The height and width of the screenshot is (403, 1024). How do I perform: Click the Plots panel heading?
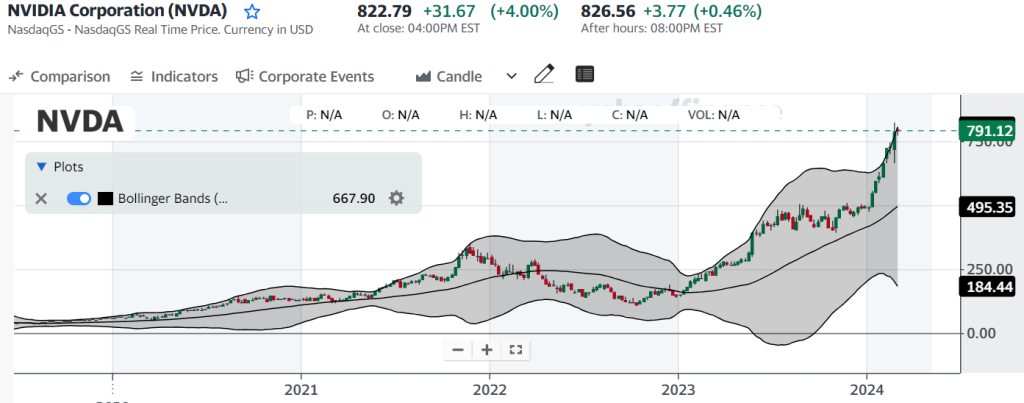(69, 167)
